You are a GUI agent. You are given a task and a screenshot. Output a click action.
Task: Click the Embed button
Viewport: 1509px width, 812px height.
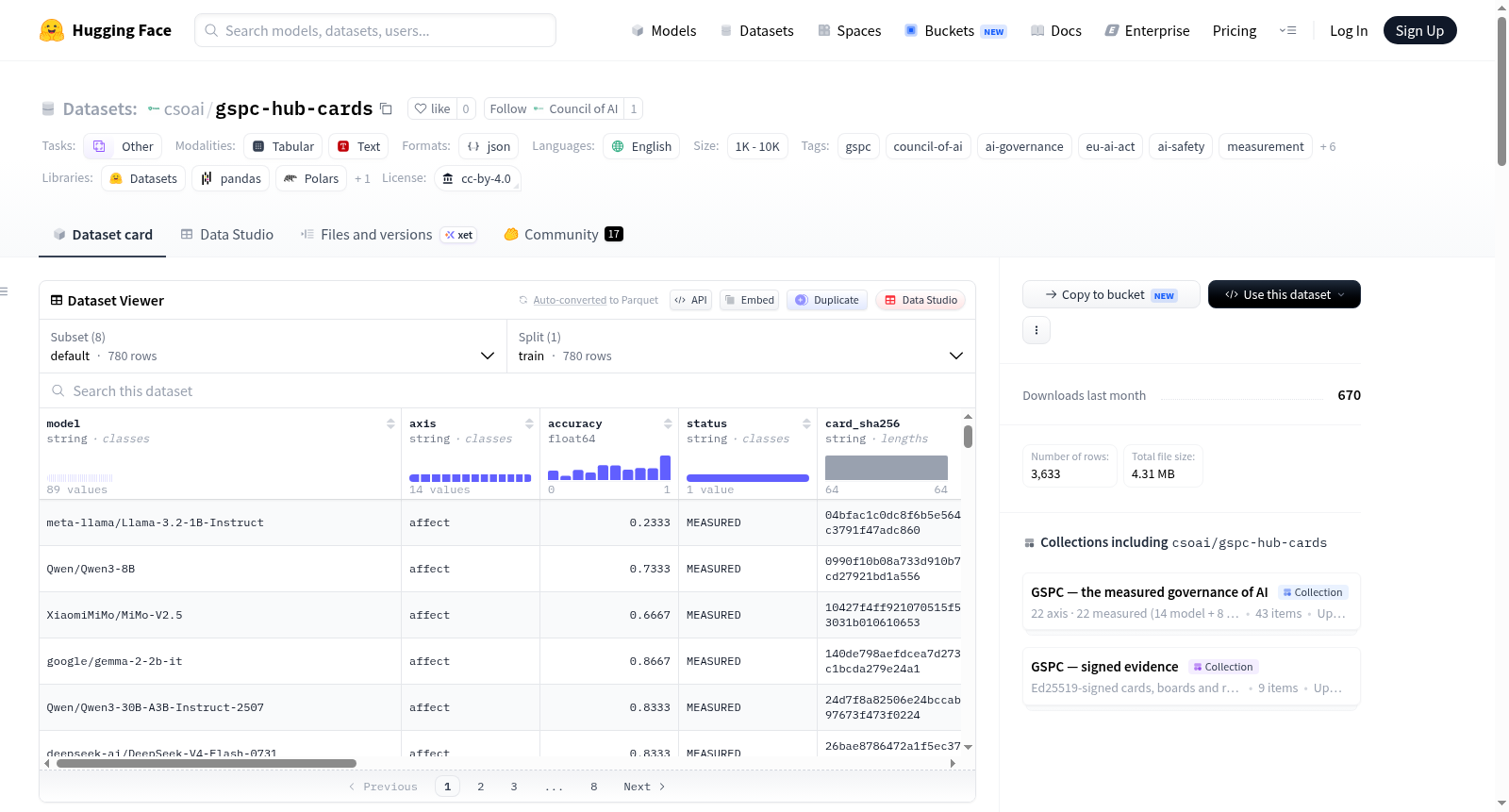(750, 300)
